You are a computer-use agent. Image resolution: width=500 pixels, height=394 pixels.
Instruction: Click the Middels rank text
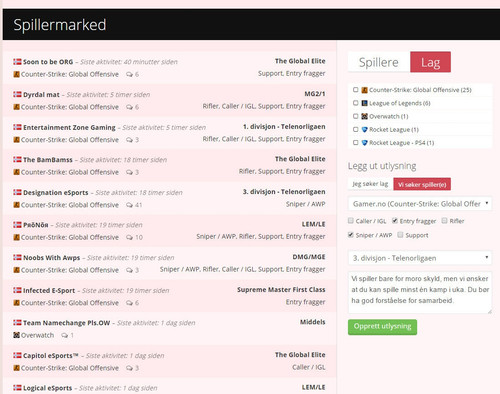(x=312, y=322)
